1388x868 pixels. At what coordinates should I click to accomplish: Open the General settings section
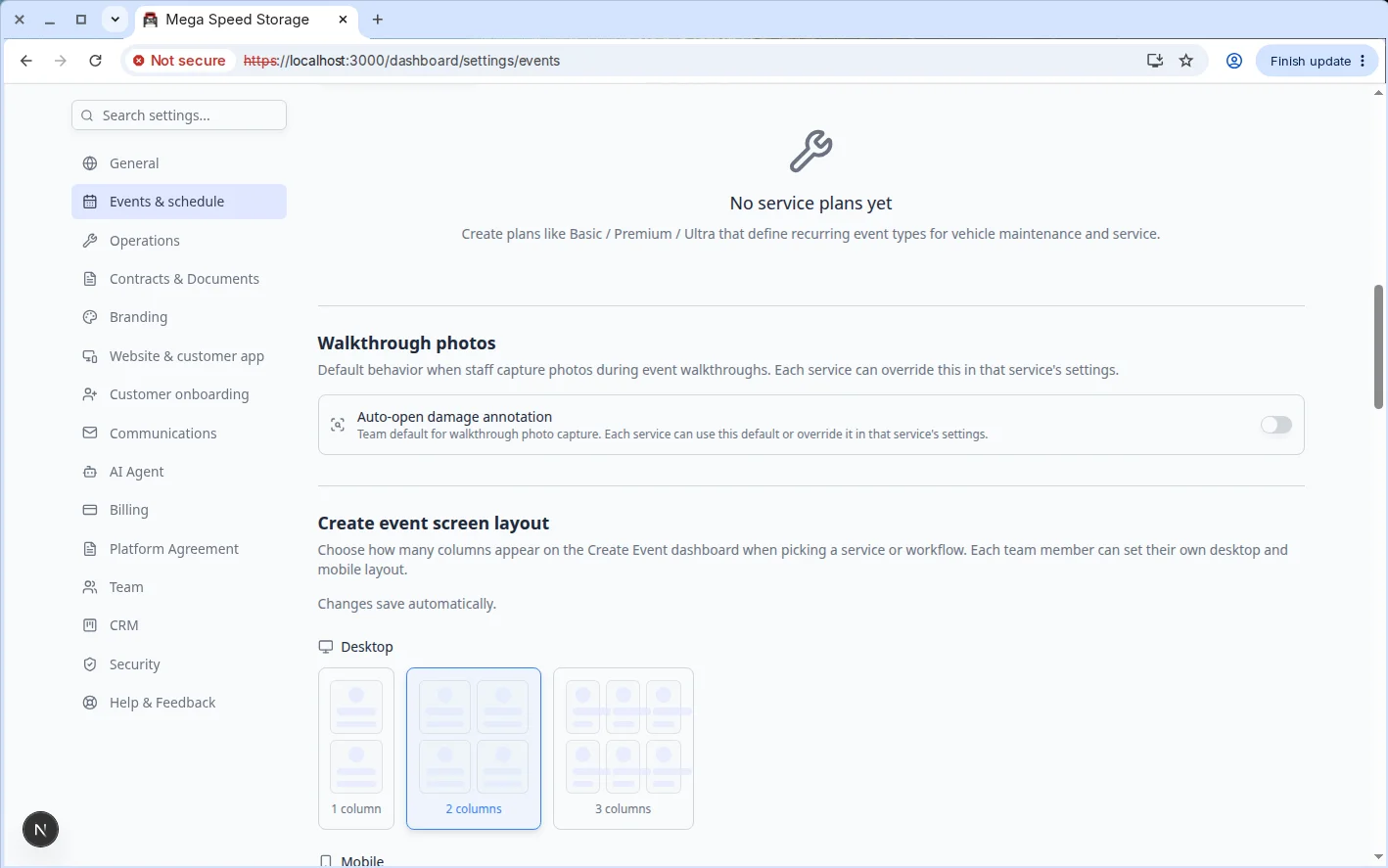tap(179, 163)
